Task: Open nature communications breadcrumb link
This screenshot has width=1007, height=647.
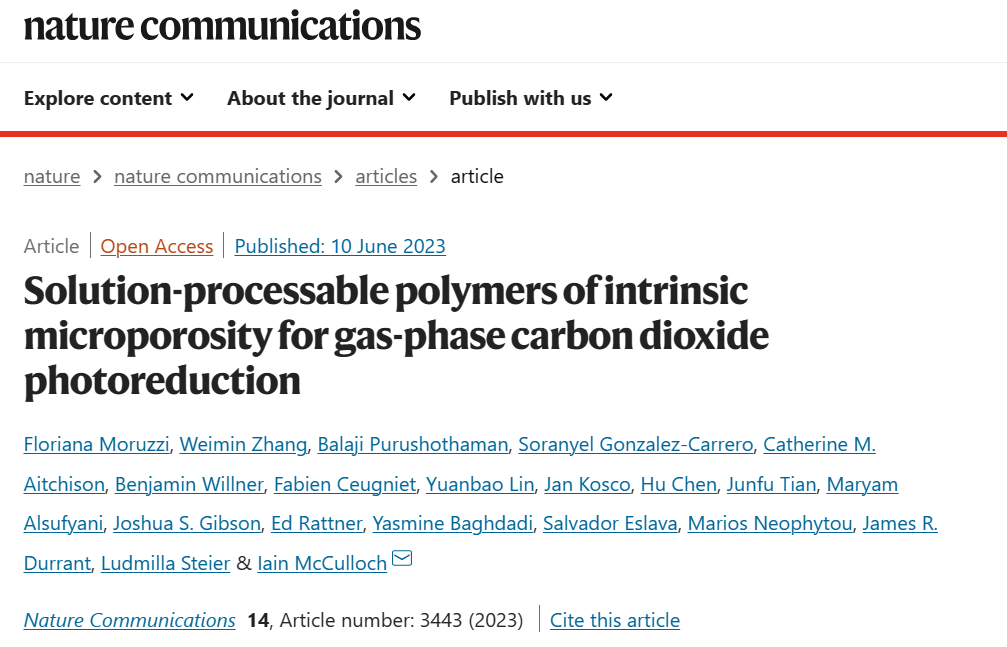Action: [218, 176]
